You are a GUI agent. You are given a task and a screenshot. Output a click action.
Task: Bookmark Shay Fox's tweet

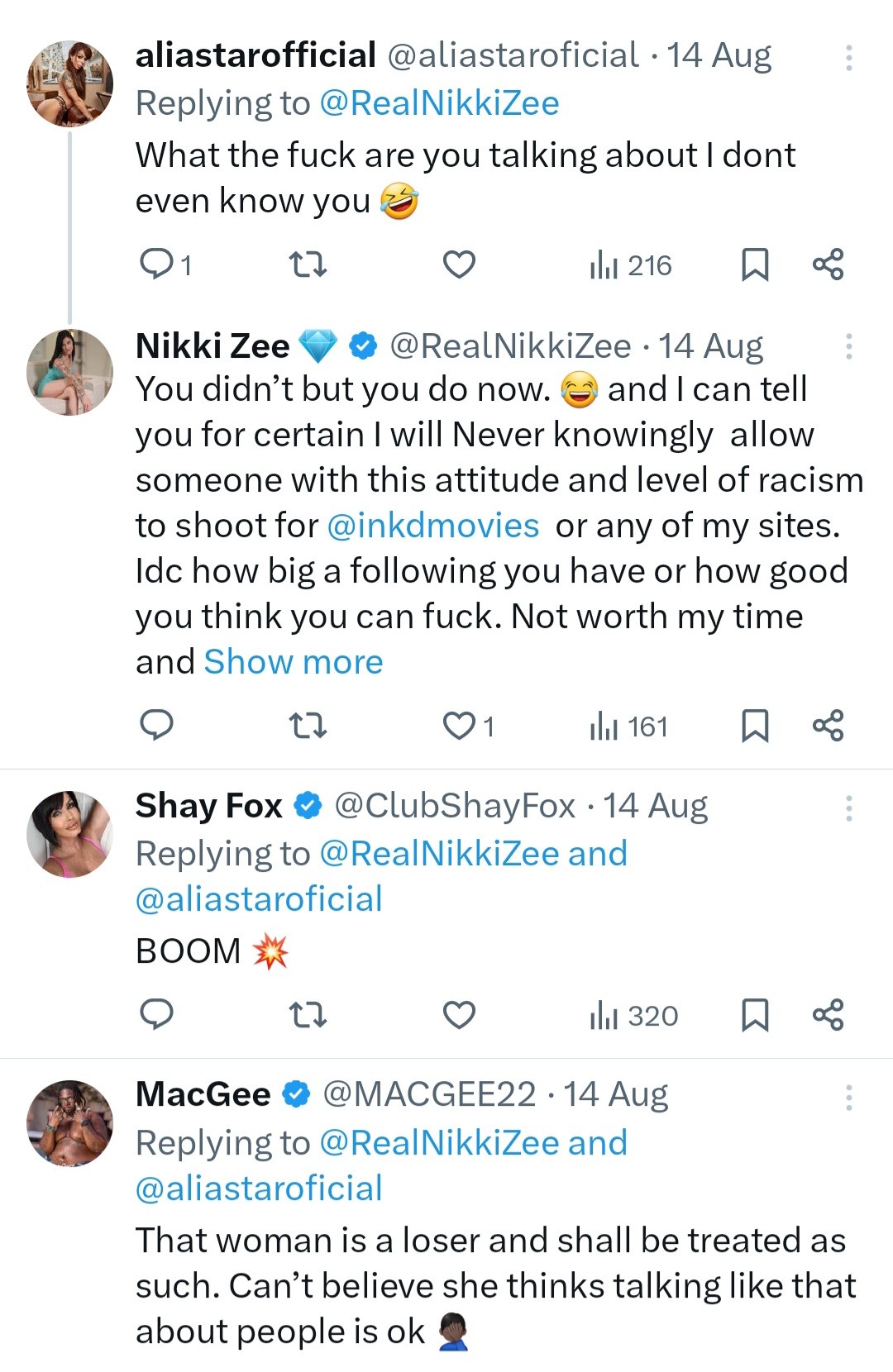(x=754, y=1014)
